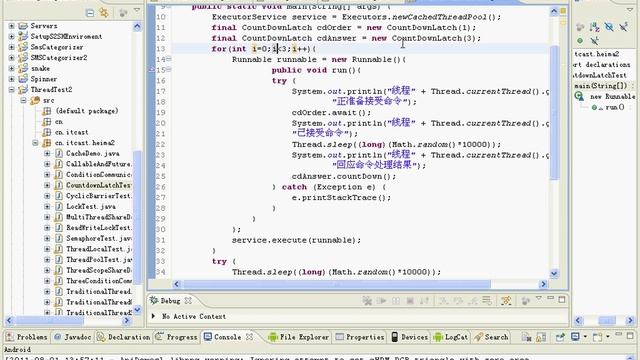Open the Search tab
Screen dimensions: 640x360
[x=491, y=337]
